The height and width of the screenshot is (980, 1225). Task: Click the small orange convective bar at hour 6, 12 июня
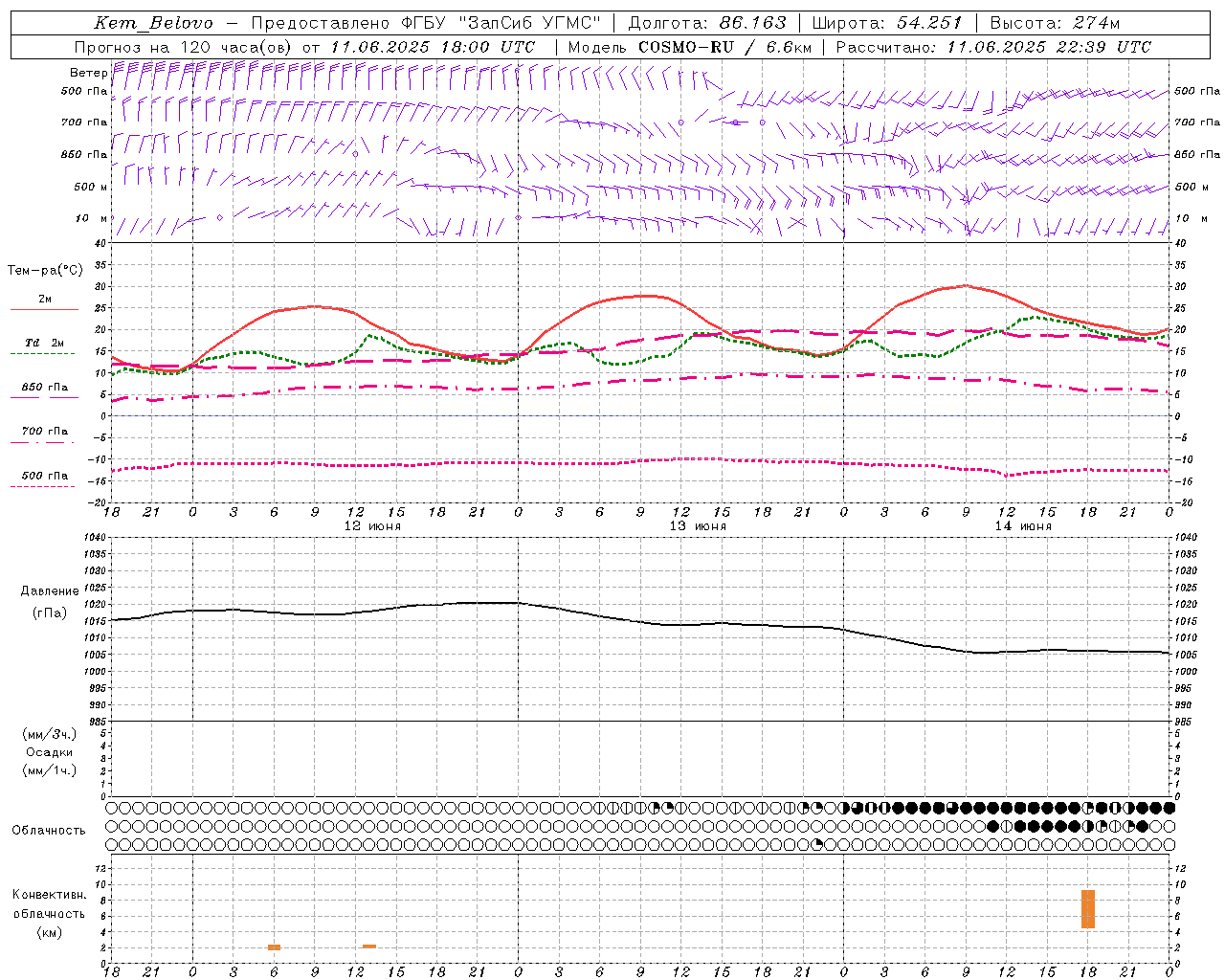tap(274, 947)
